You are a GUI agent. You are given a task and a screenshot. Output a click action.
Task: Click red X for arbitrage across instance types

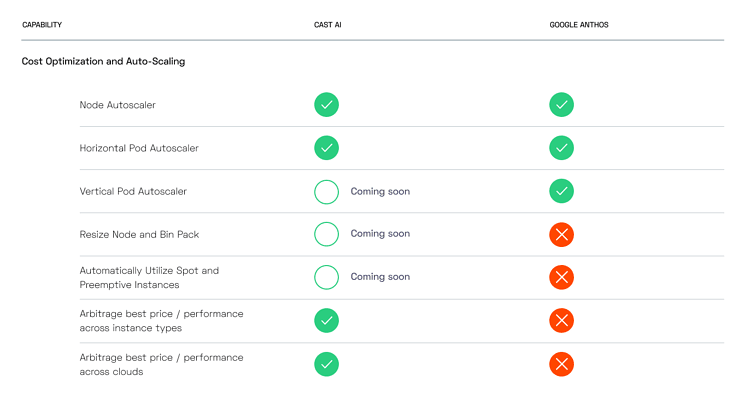pyautogui.click(x=562, y=320)
